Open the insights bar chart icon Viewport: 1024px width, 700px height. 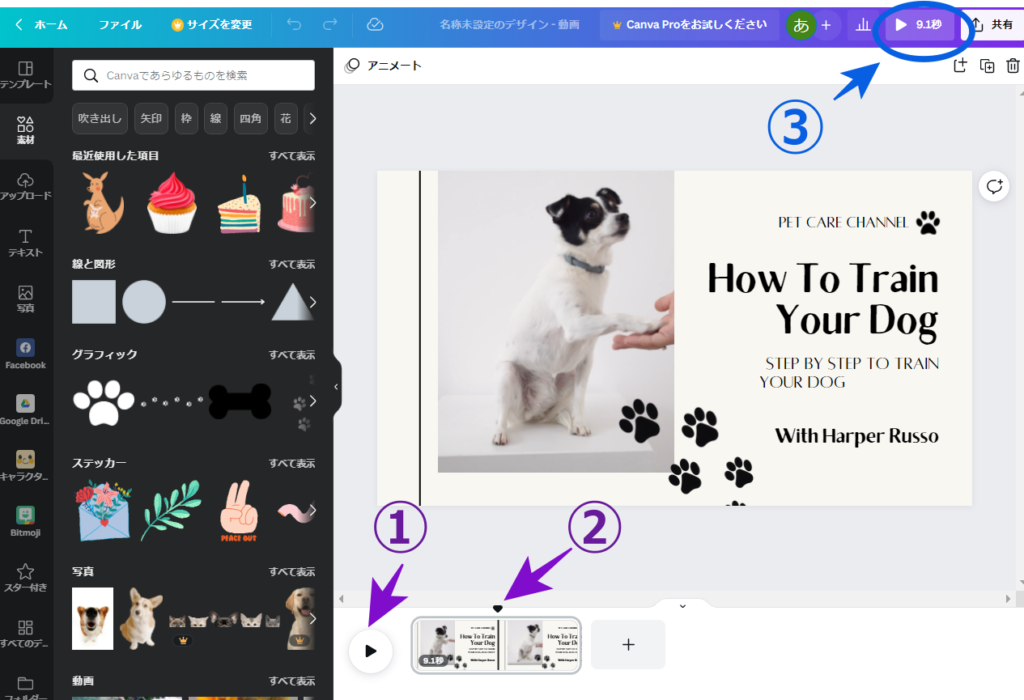point(863,25)
